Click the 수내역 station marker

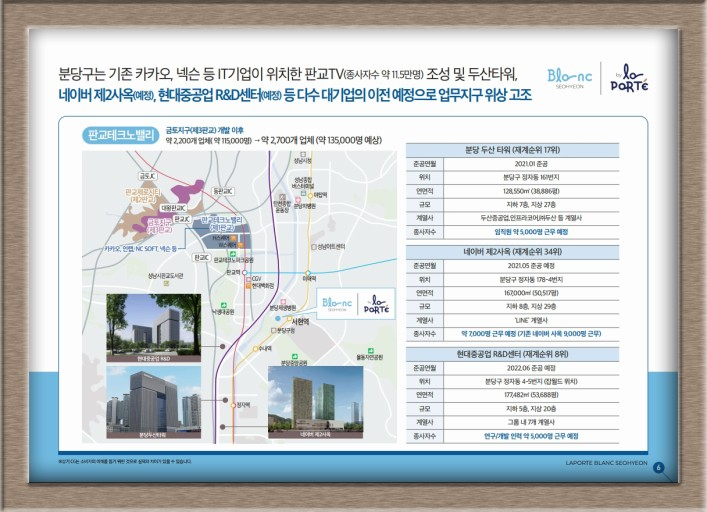pos(255,348)
